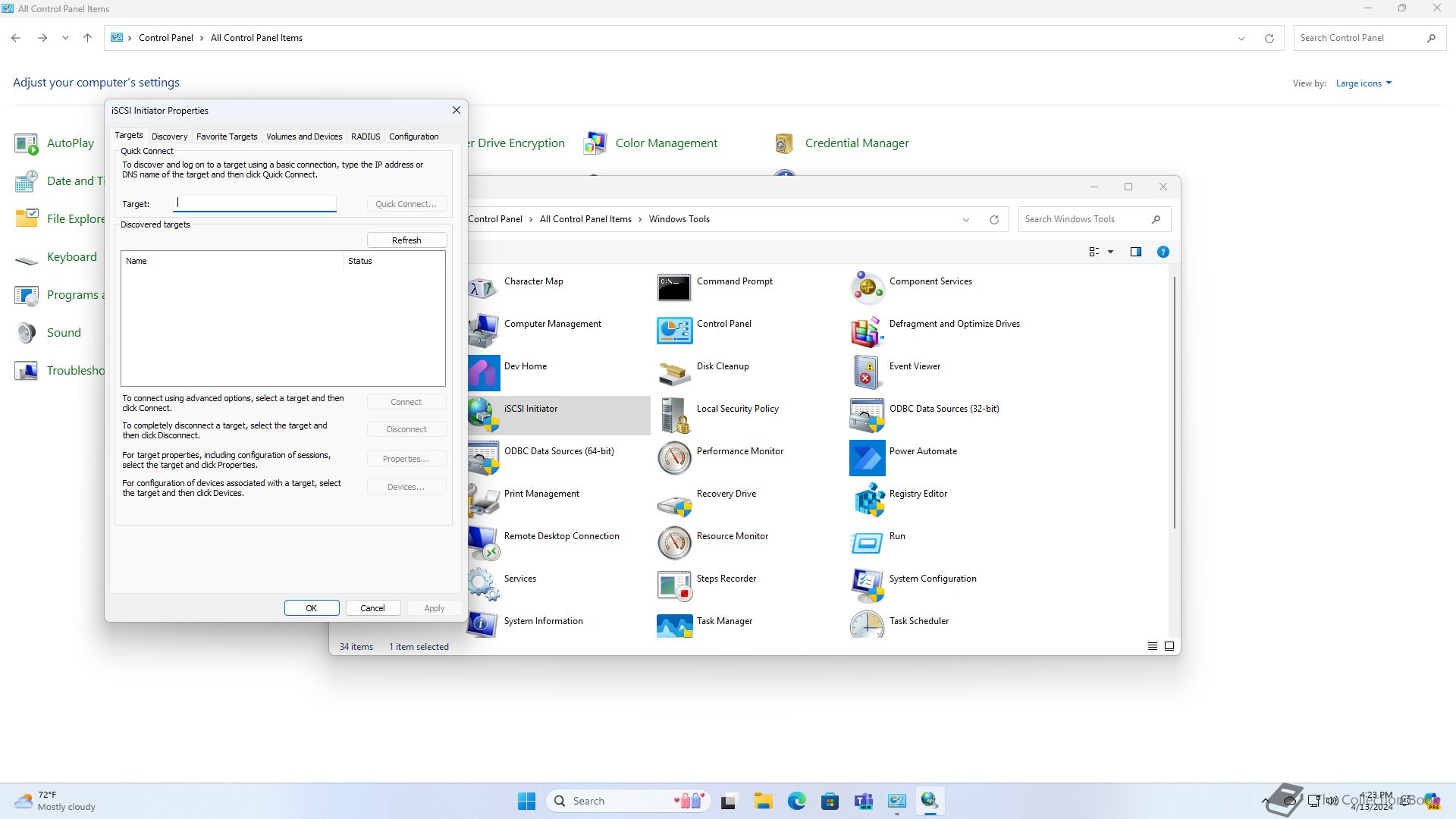
Task: Select the Targets tab
Action: pyautogui.click(x=129, y=135)
